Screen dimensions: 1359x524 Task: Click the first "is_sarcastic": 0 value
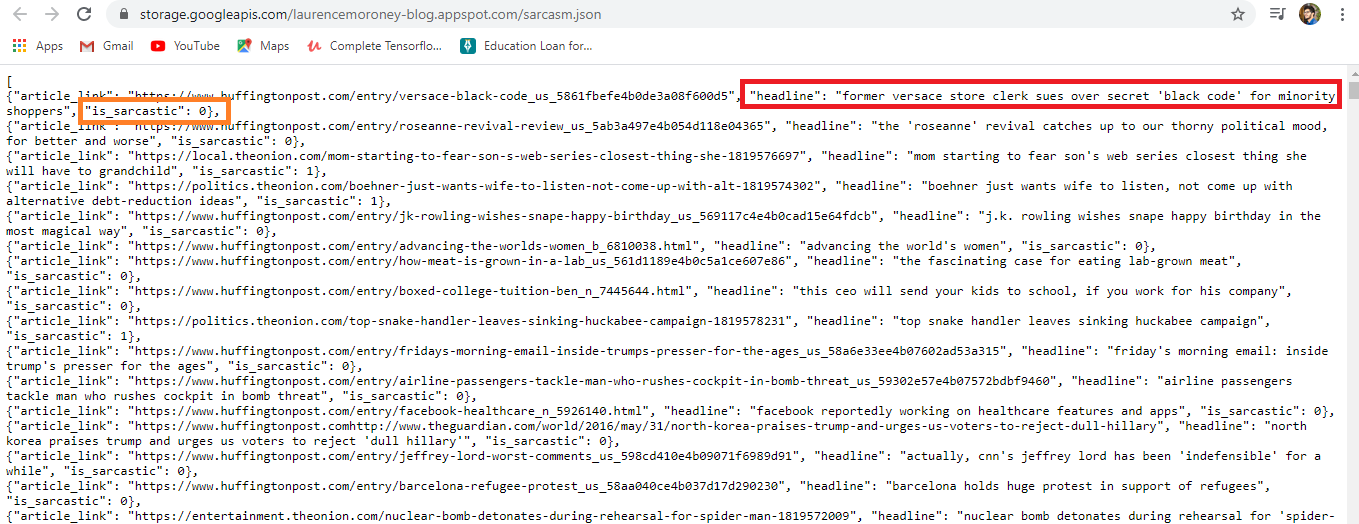(x=153, y=111)
